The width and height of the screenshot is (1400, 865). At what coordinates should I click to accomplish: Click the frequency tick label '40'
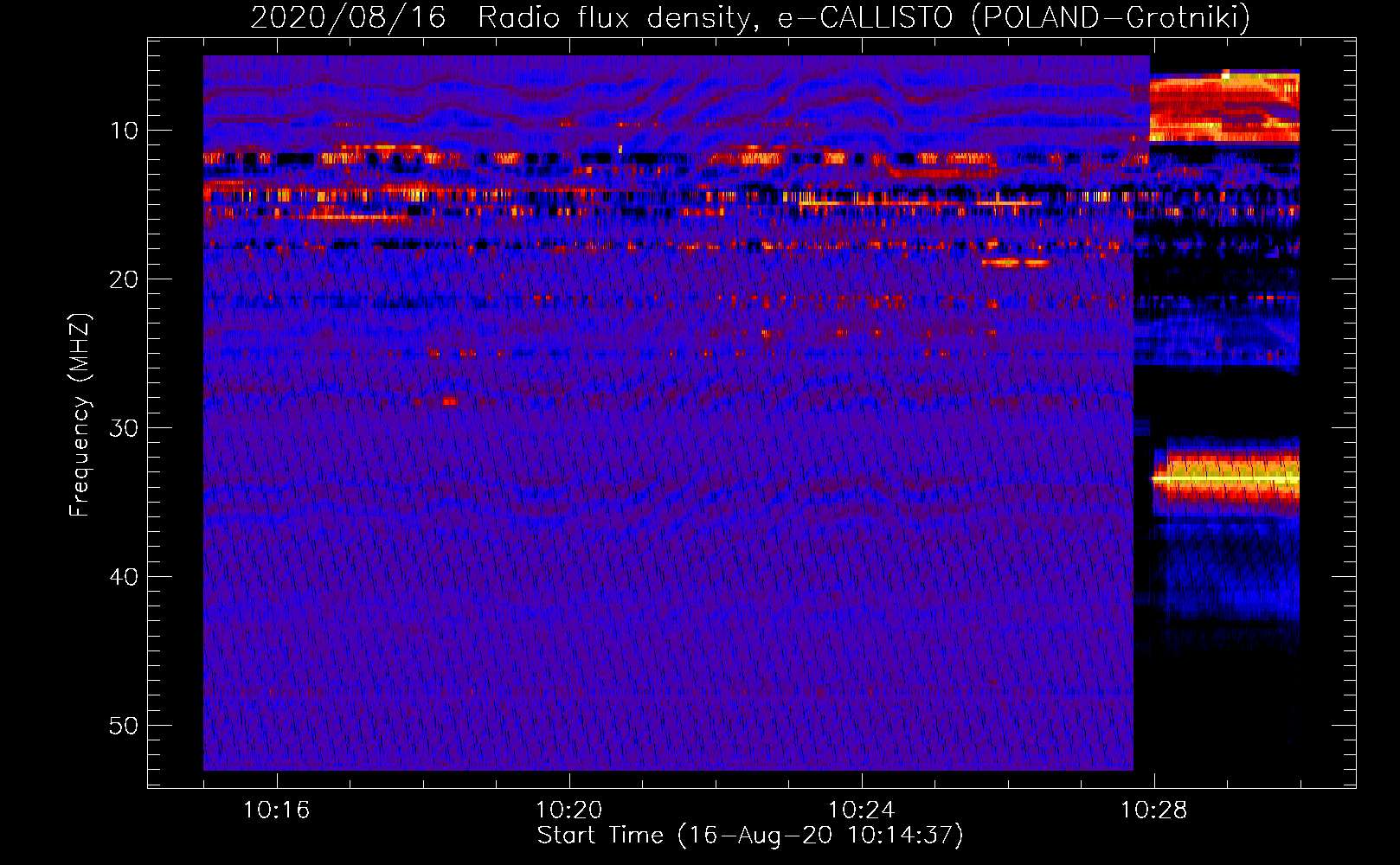[x=125, y=577]
